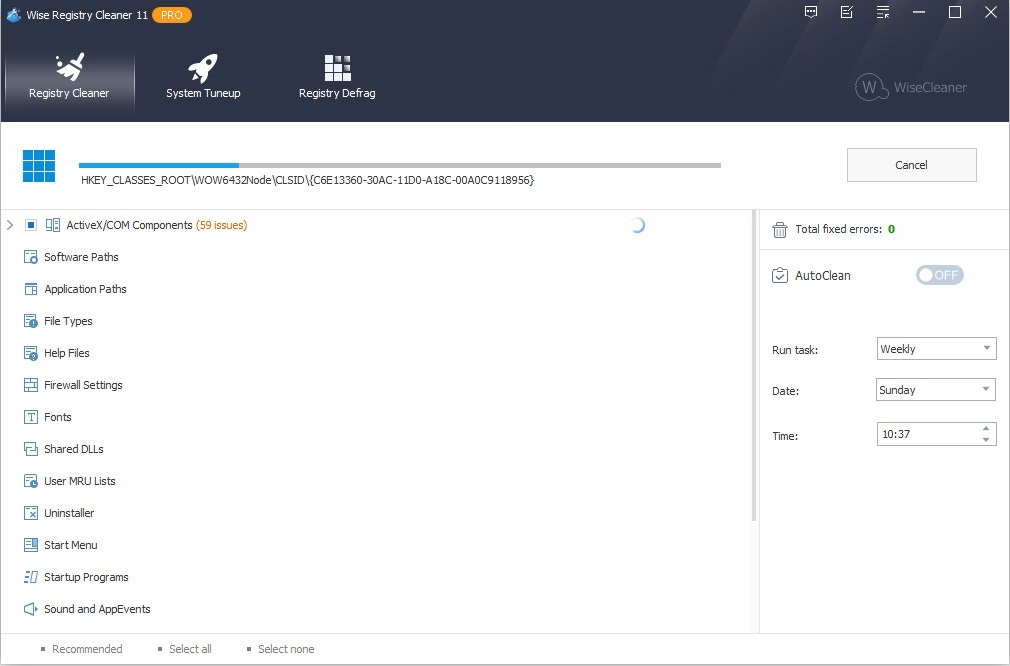Click the scanned registry key path text
This screenshot has width=1010, height=666.
308,180
